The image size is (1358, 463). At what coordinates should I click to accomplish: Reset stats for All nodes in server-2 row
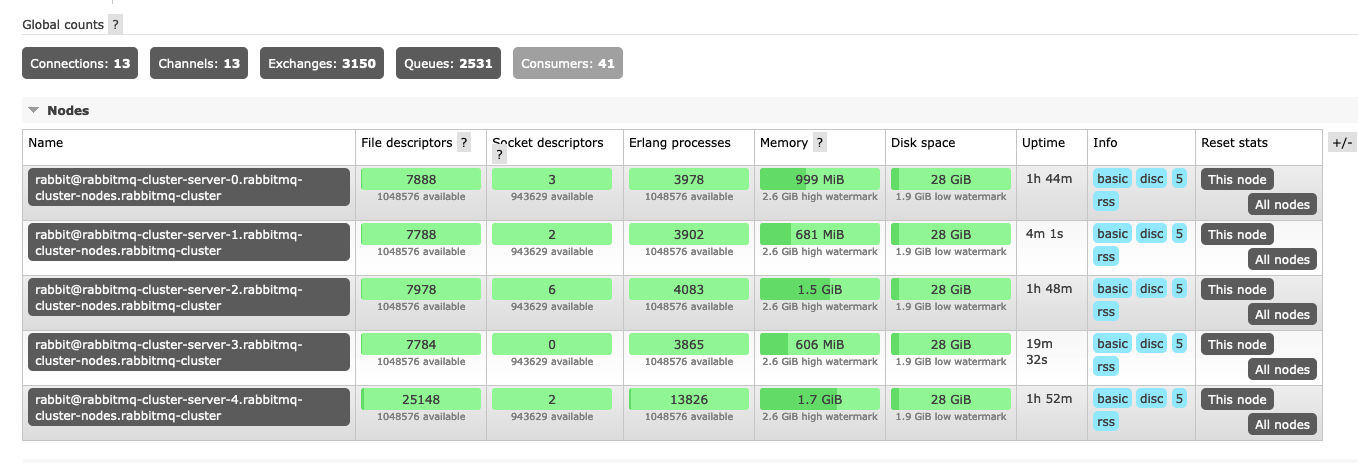click(x=1282, y=314)
